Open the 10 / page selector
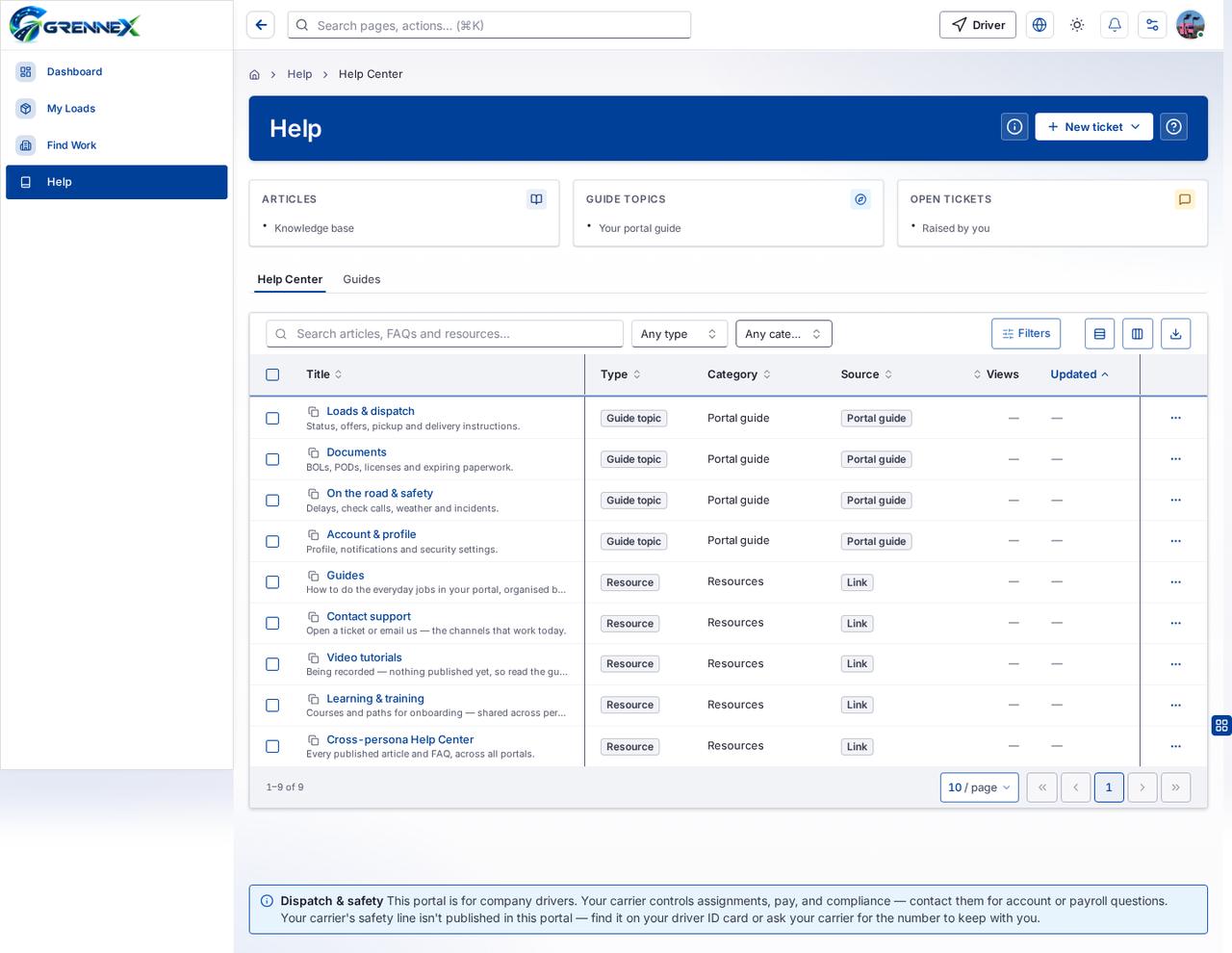 tap(979, 787)
